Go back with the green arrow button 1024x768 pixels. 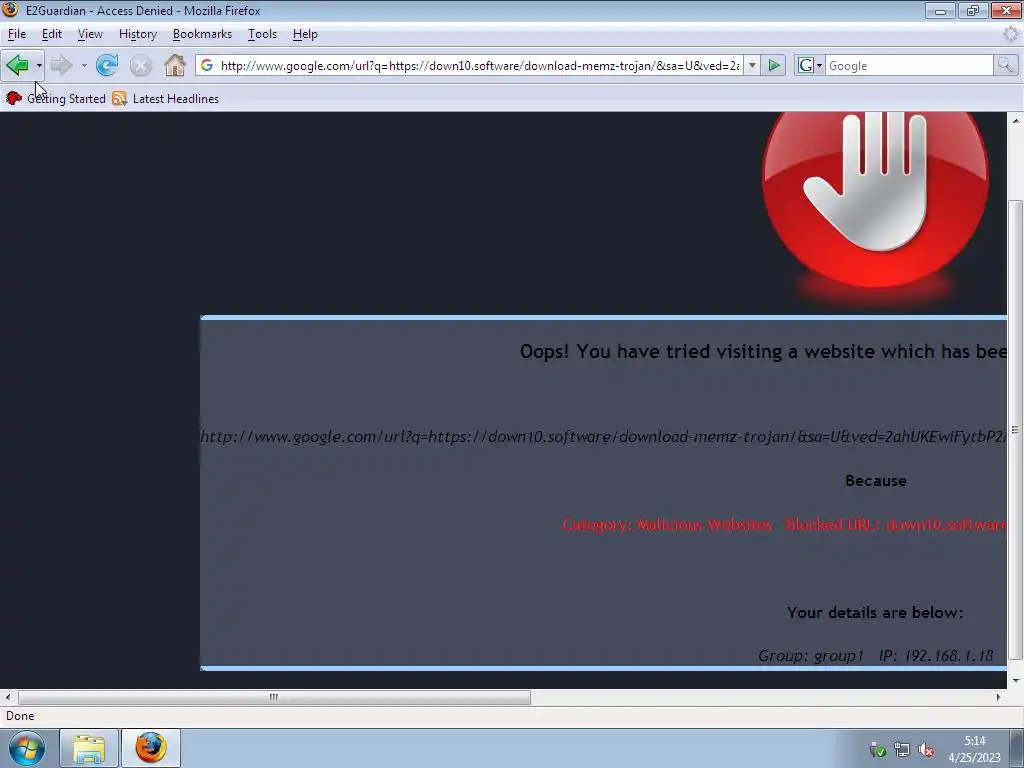17,65
